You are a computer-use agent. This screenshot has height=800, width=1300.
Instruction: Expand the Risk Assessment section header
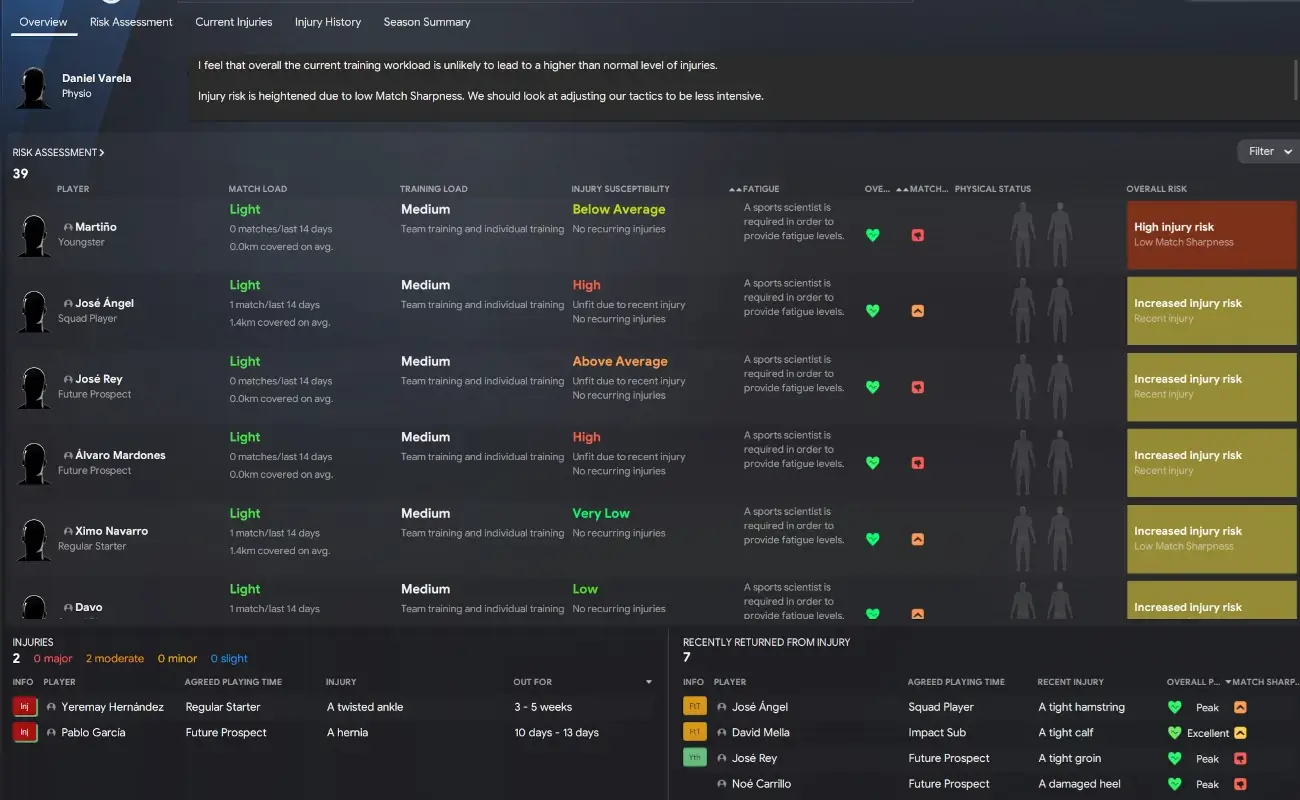pos(58,153)
